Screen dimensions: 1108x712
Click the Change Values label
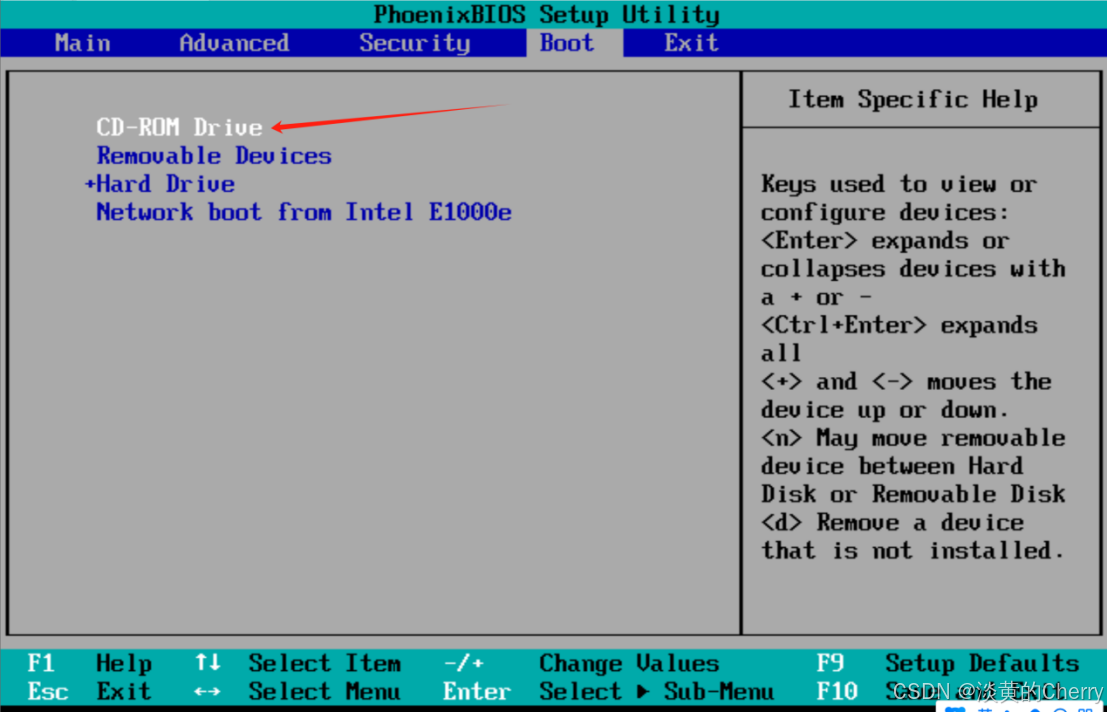(x=629, y=663)
